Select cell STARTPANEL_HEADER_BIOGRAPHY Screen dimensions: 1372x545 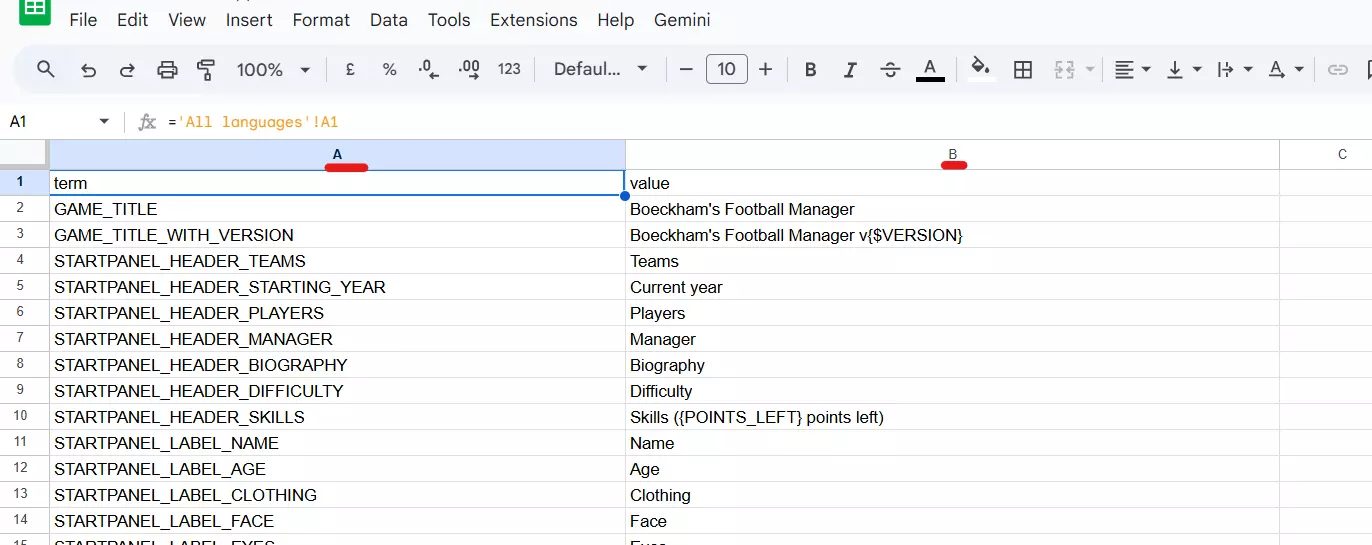click(337, 365)
